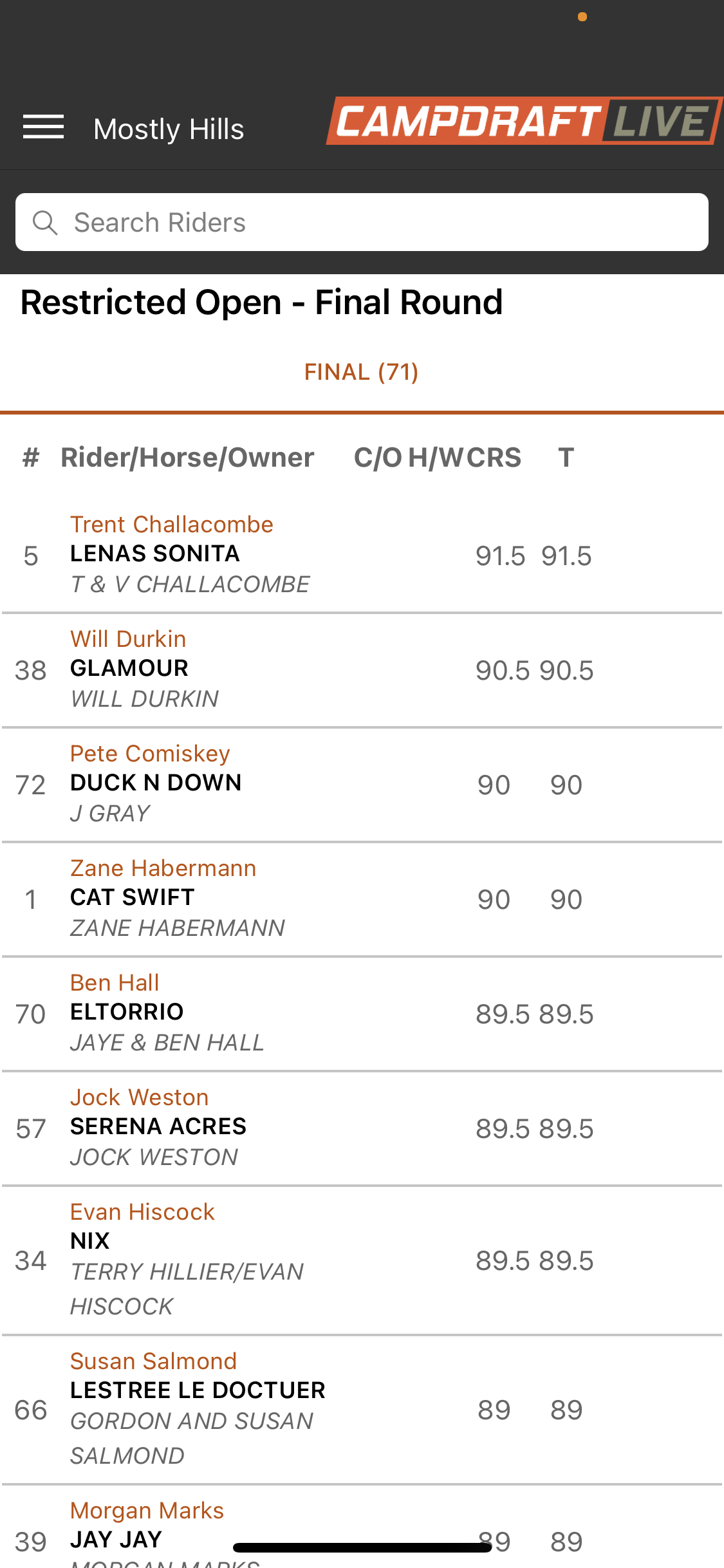
Task: Select Susan Salmond rider link
Action: pos(153,1361)
